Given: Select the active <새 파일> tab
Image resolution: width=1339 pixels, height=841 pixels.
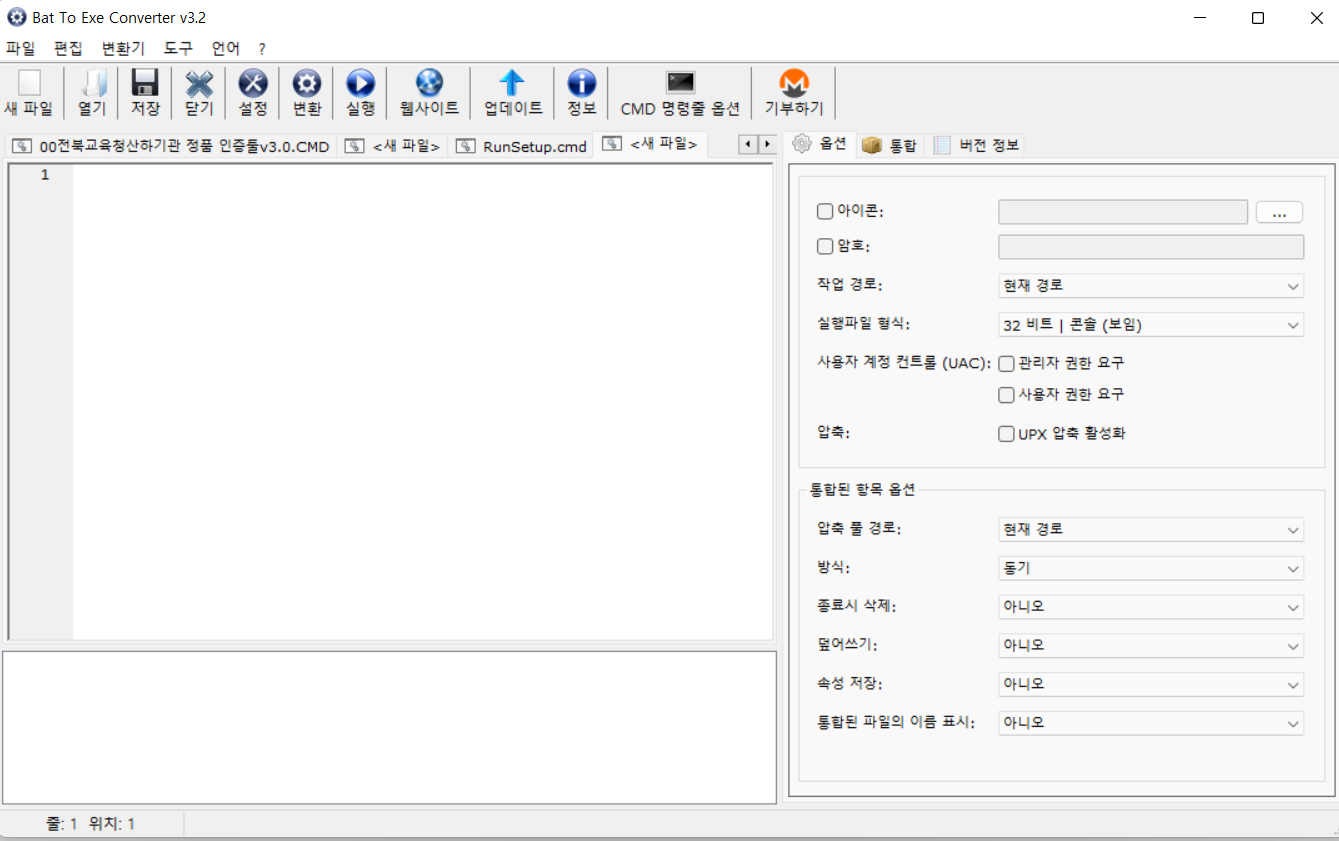Looking at the screenshot, I should [650, 144].
